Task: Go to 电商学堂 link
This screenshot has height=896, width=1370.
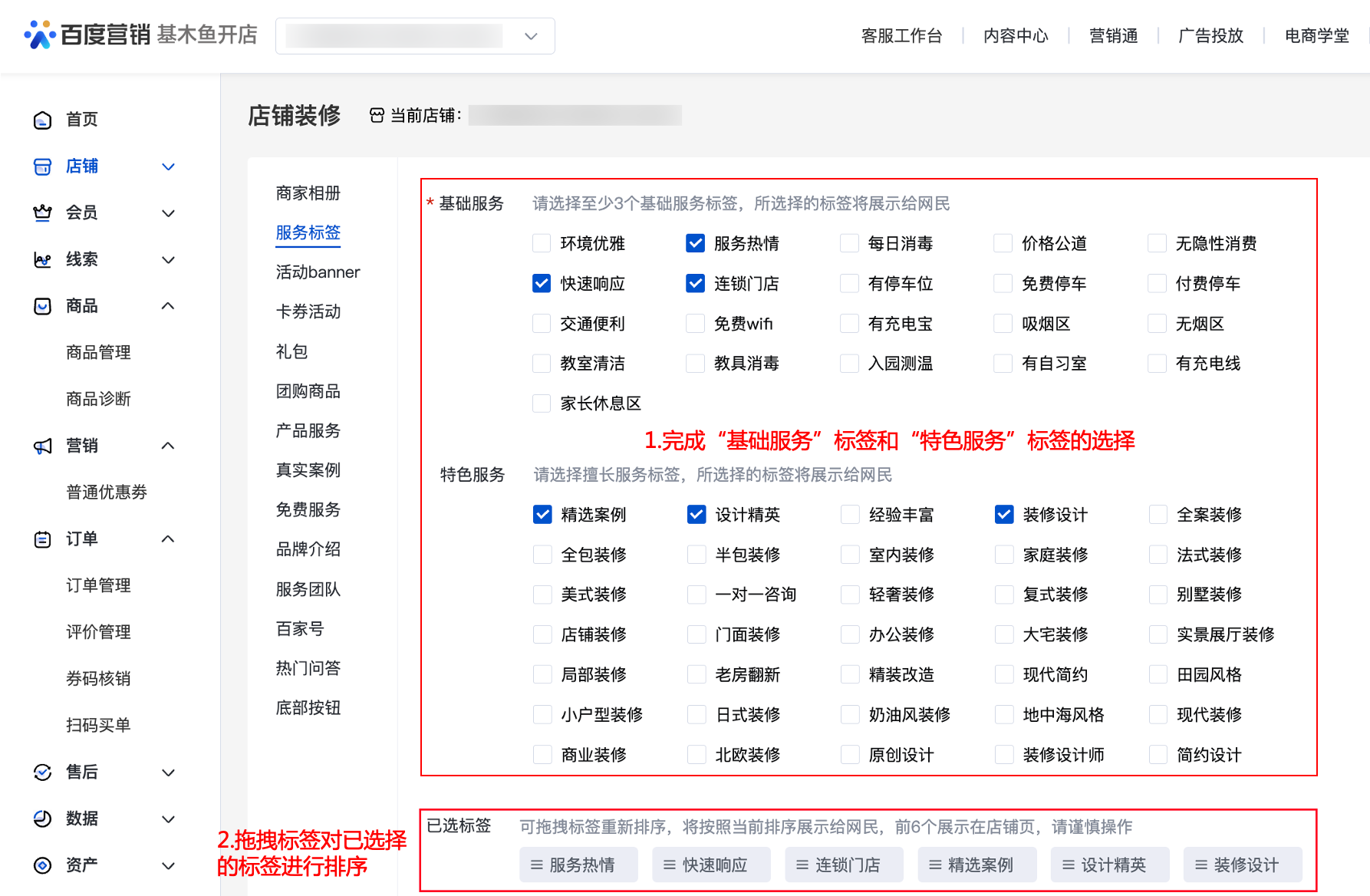Action: tap(1316, 36)
